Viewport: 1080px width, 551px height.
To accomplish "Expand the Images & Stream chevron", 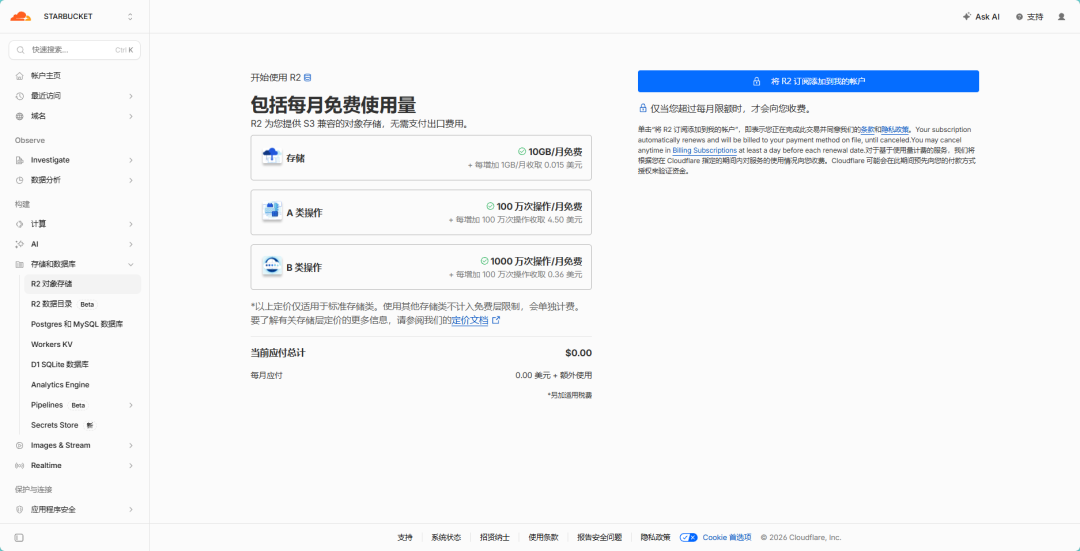I will 131,446.
